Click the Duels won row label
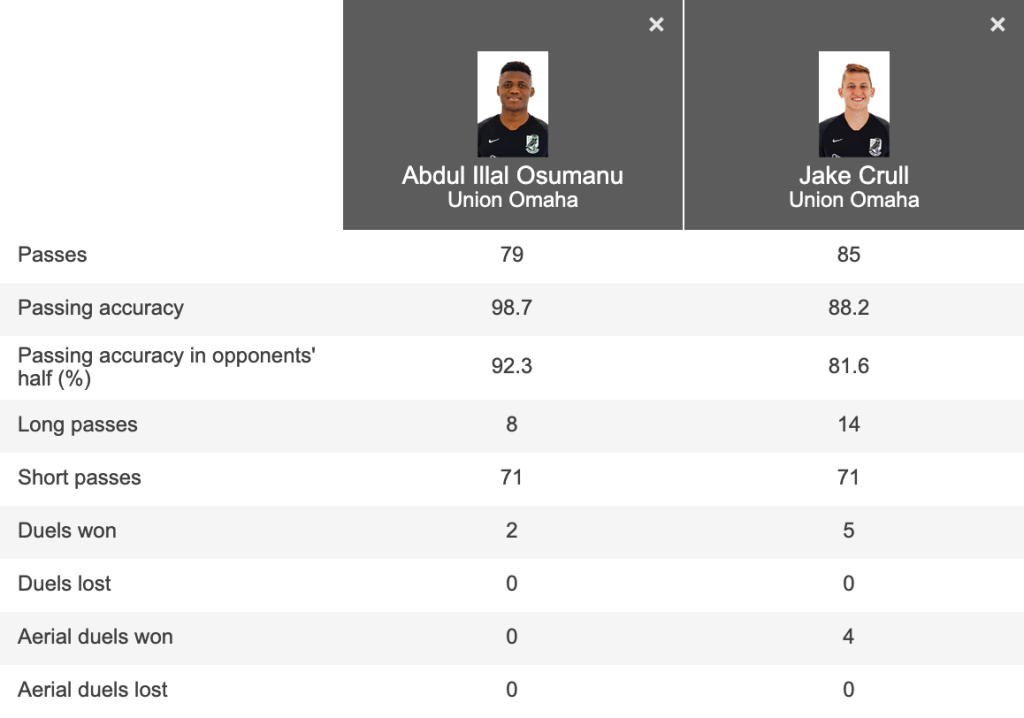The width and height of the screenshot is (1024, 718). click(x=67, y=531)
